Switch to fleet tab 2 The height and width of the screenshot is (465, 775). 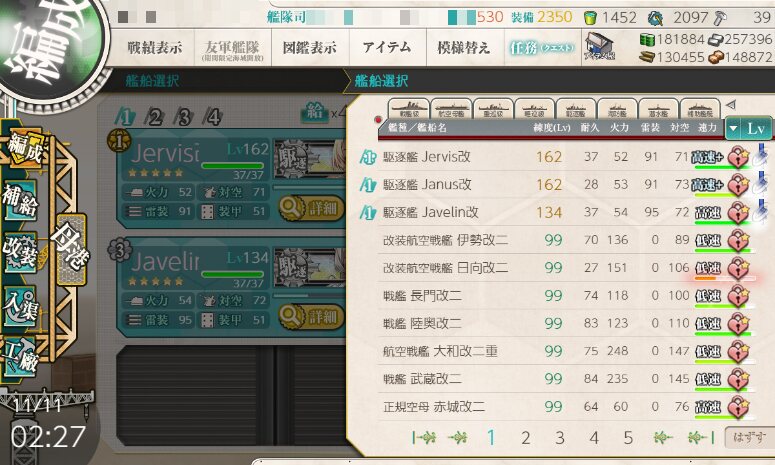[x=155, y=118]
